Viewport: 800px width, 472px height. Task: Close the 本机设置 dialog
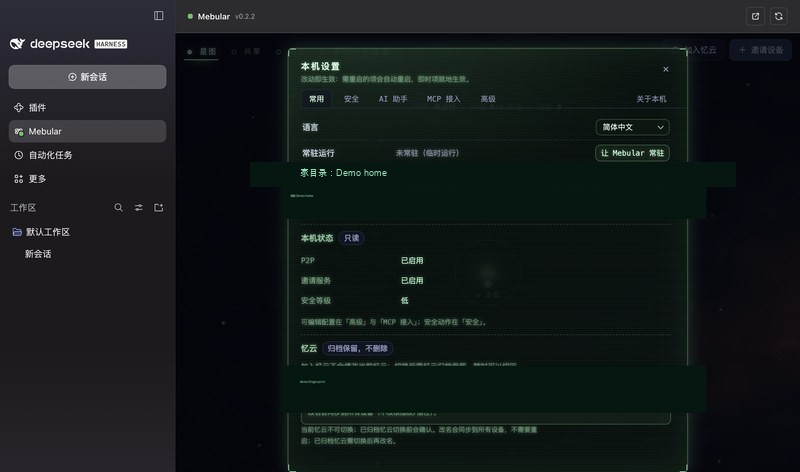click(x=666, y=69)
